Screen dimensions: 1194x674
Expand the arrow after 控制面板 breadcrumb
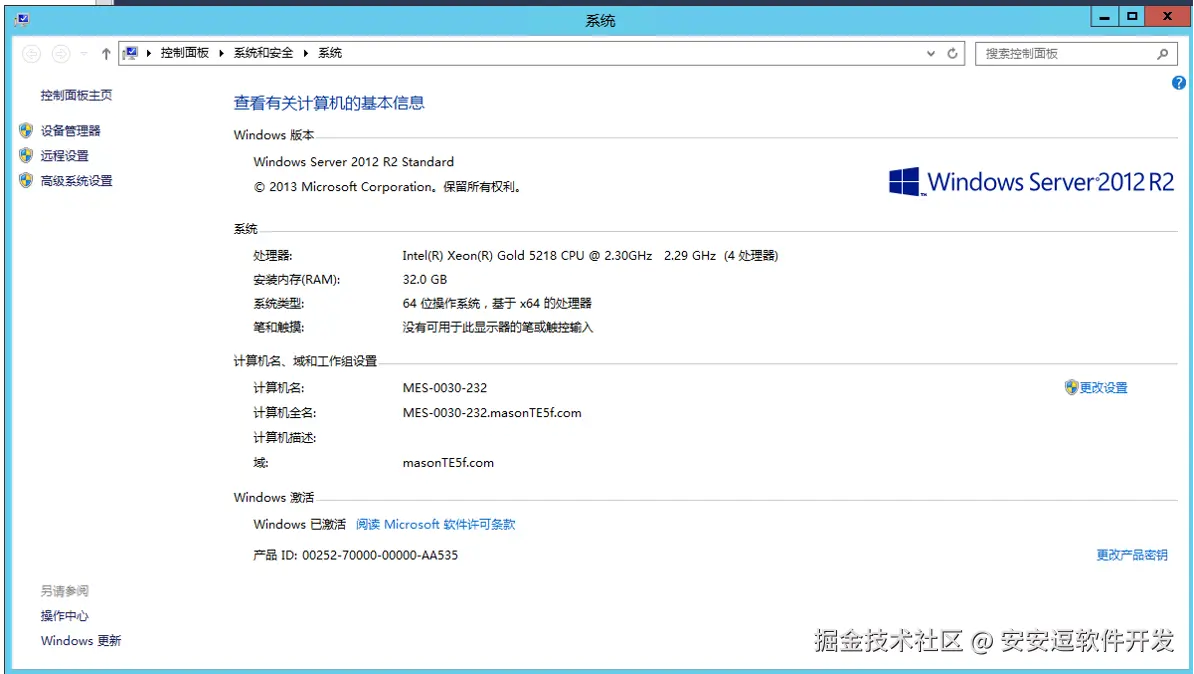tap(221, 53)
